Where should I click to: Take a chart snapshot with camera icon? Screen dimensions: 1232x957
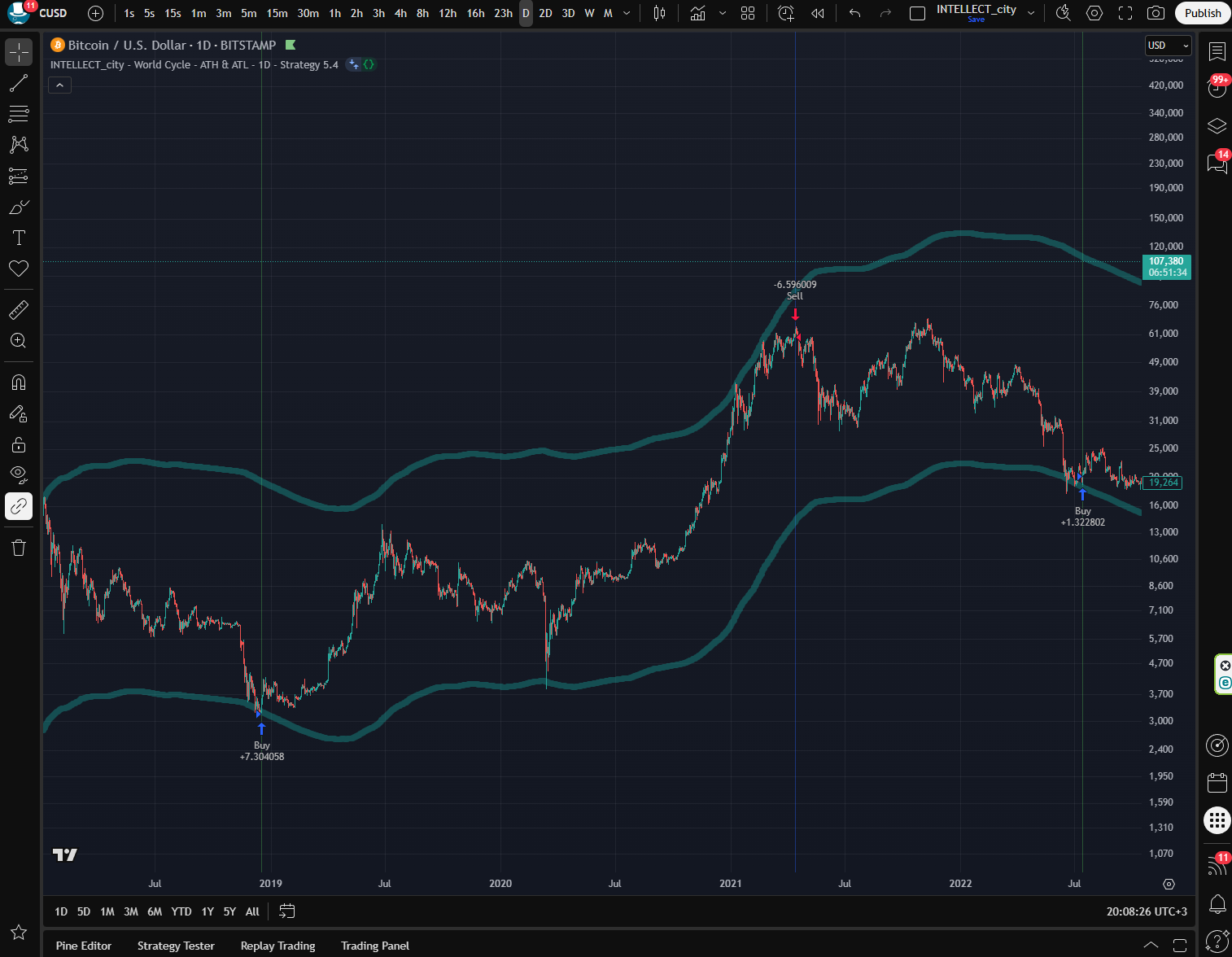pyautogui.click(x=1155, y=13)
